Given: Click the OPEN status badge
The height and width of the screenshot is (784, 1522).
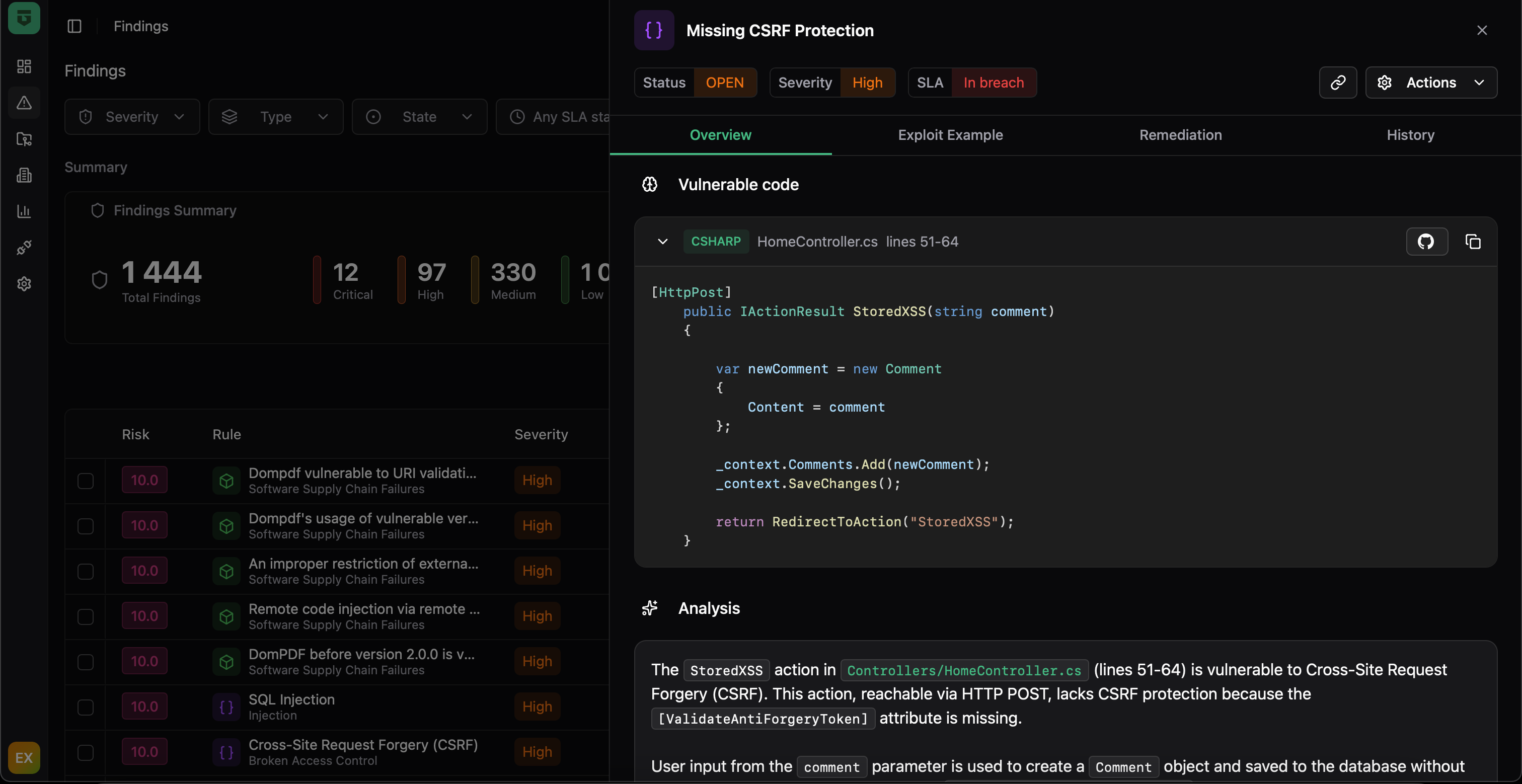Looking at the screenshot, I should pos(724,82).
